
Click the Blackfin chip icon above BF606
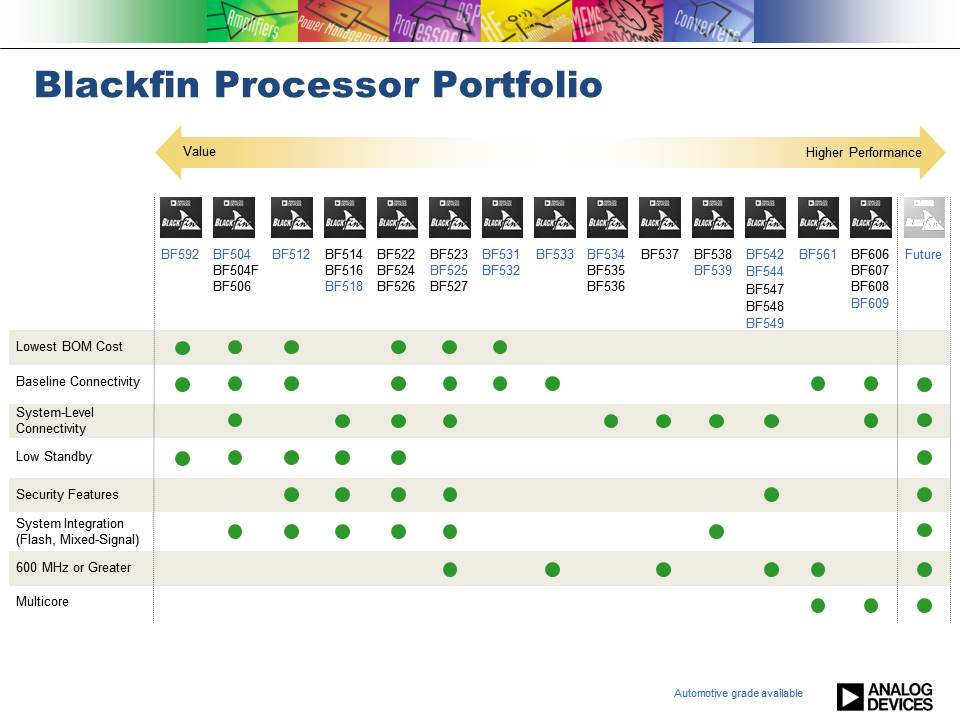[x=870, y=217]
